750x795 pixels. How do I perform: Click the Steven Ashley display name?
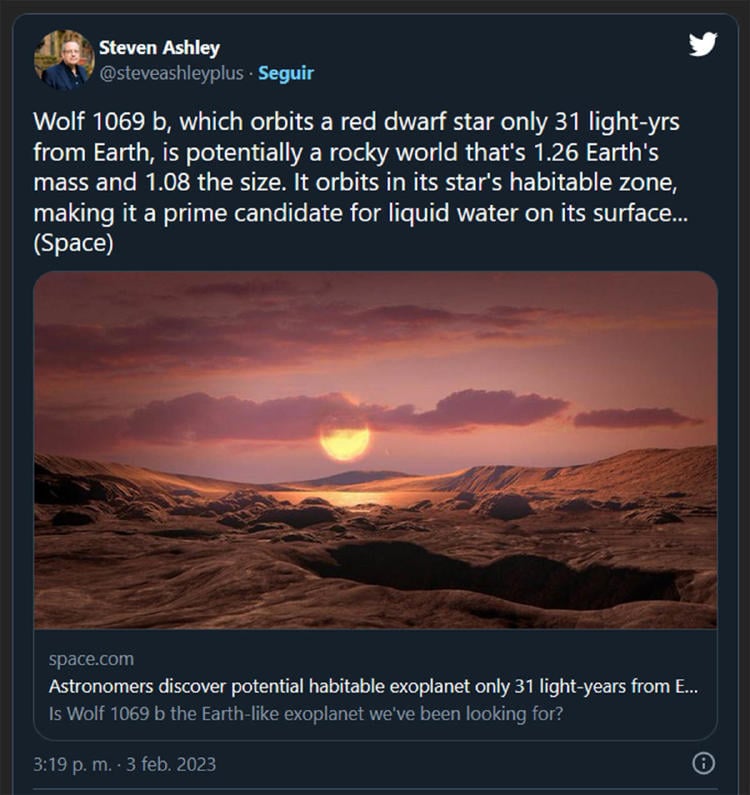coord(159,47)
